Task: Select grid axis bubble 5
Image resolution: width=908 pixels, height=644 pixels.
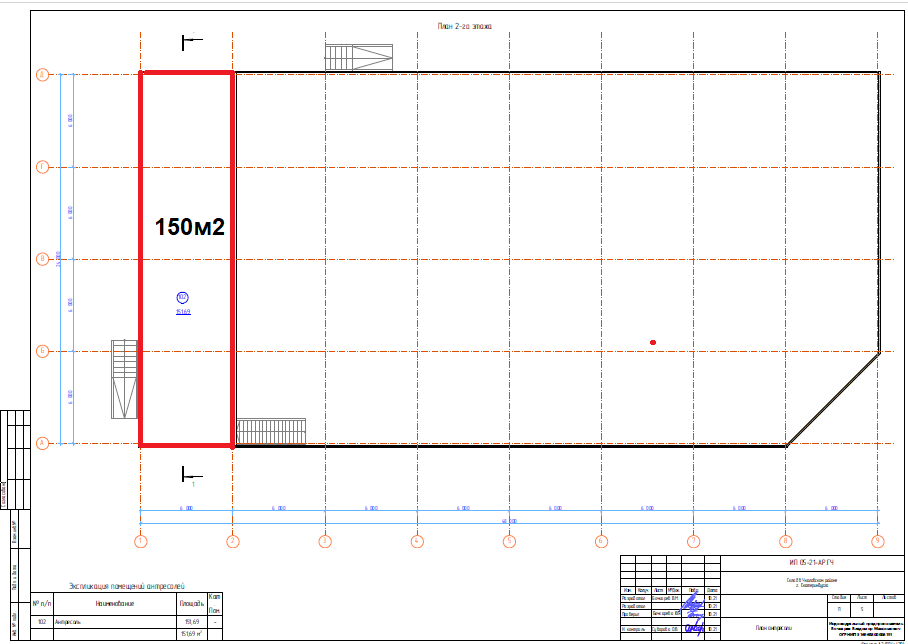Action: [509, 541]
